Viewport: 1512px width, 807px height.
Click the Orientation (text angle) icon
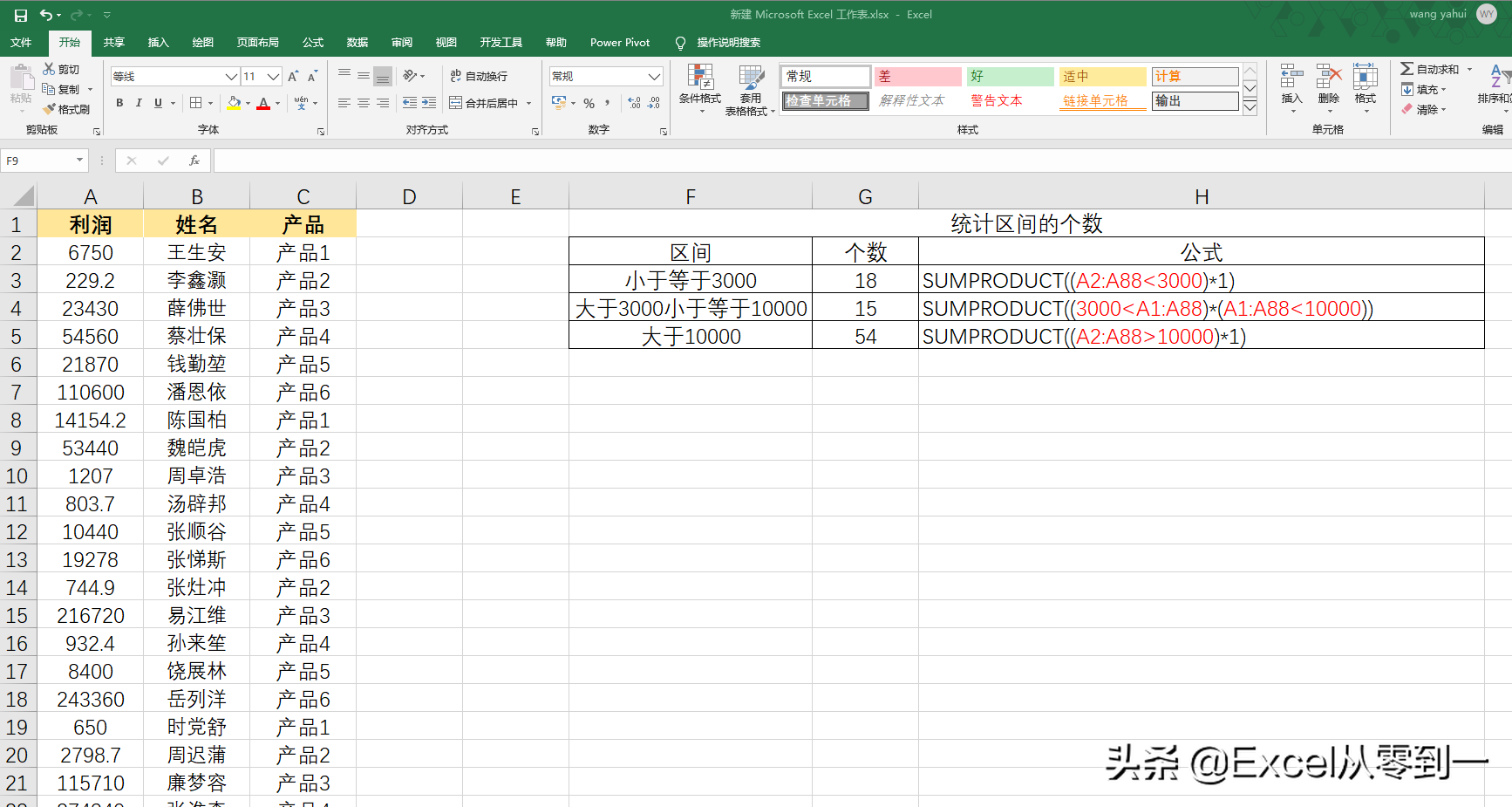[410, 77]
